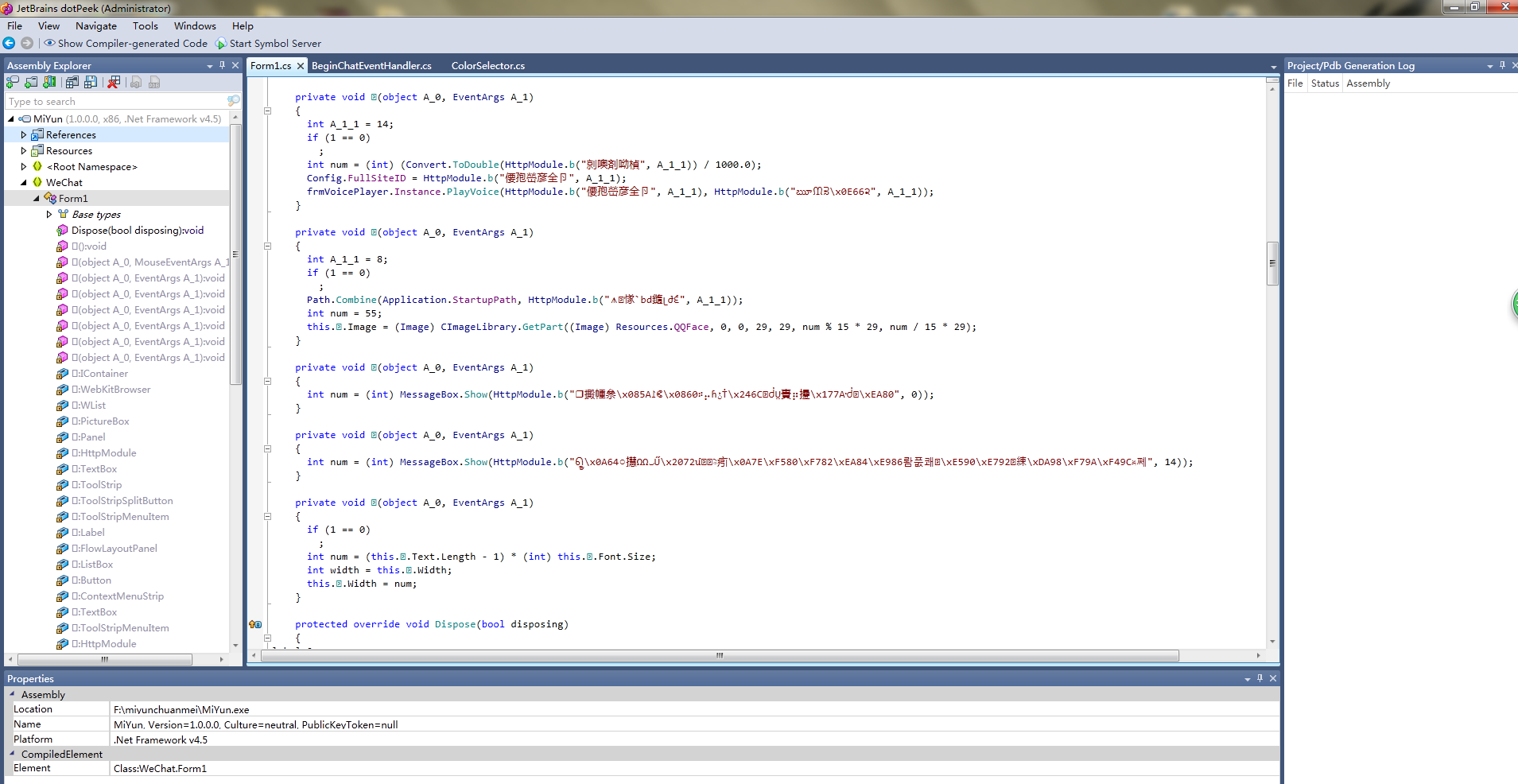Open the File menu
This screenshot has height=784, width=1518.
tap(15, 25)
